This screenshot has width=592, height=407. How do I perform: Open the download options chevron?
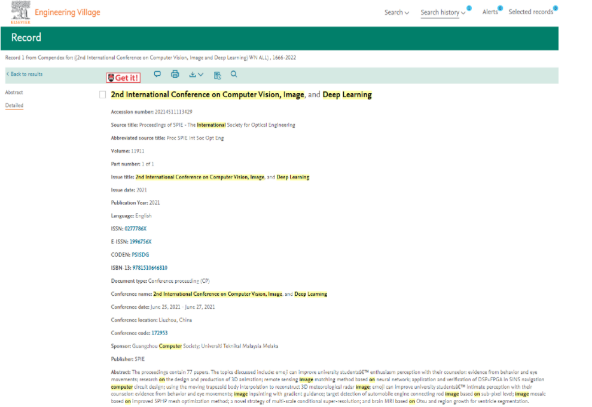pos(200,74)
